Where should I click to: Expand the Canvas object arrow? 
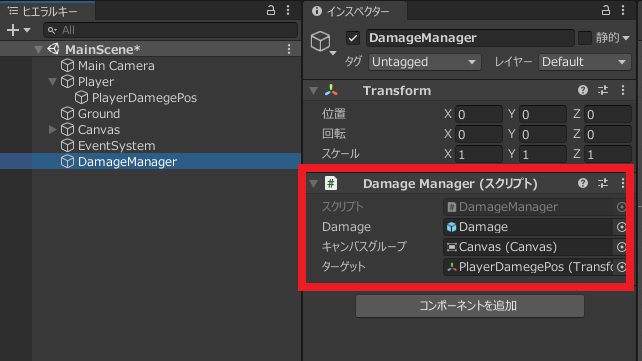(52, 129)
